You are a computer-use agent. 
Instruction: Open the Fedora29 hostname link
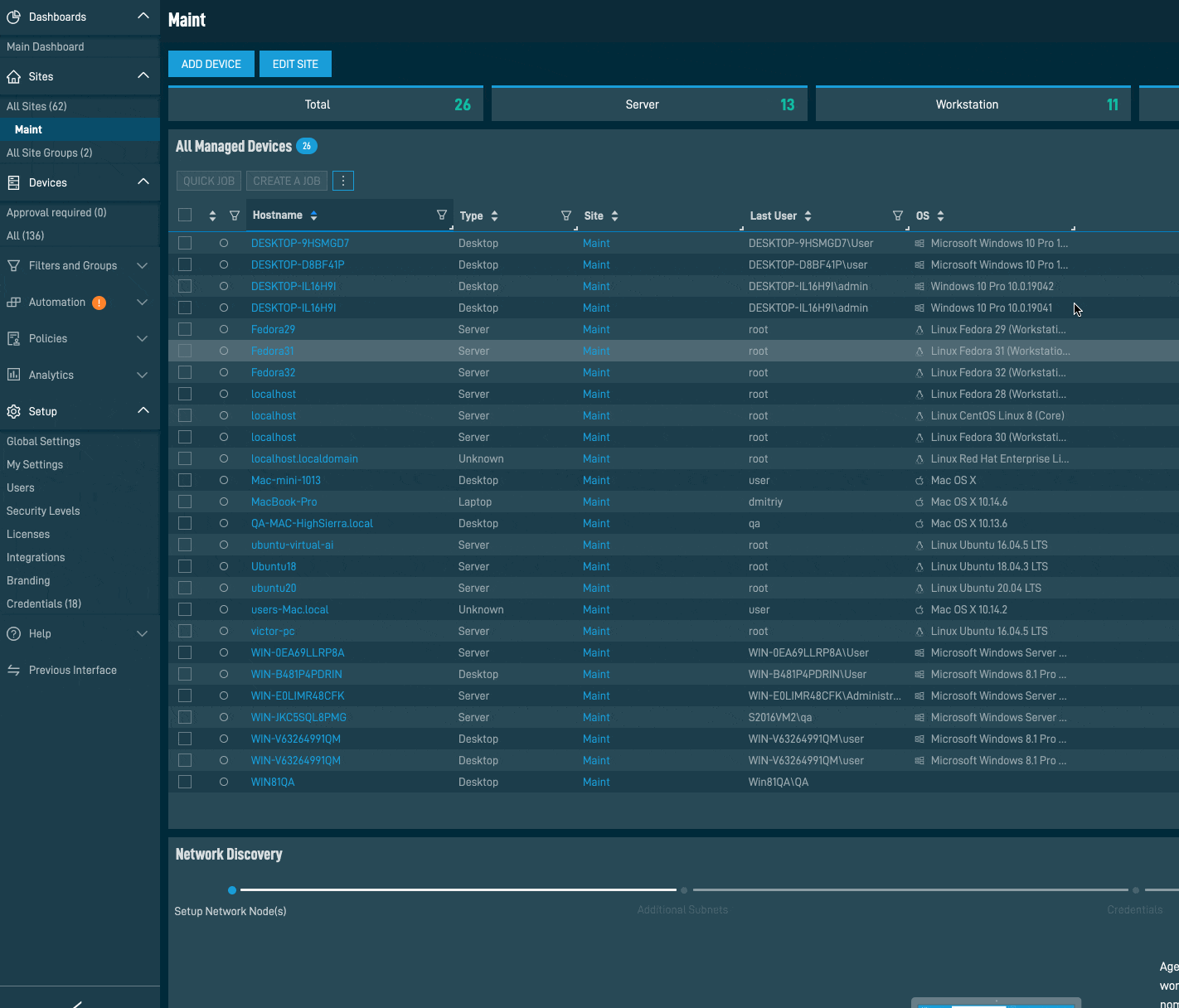pos(273,329)
